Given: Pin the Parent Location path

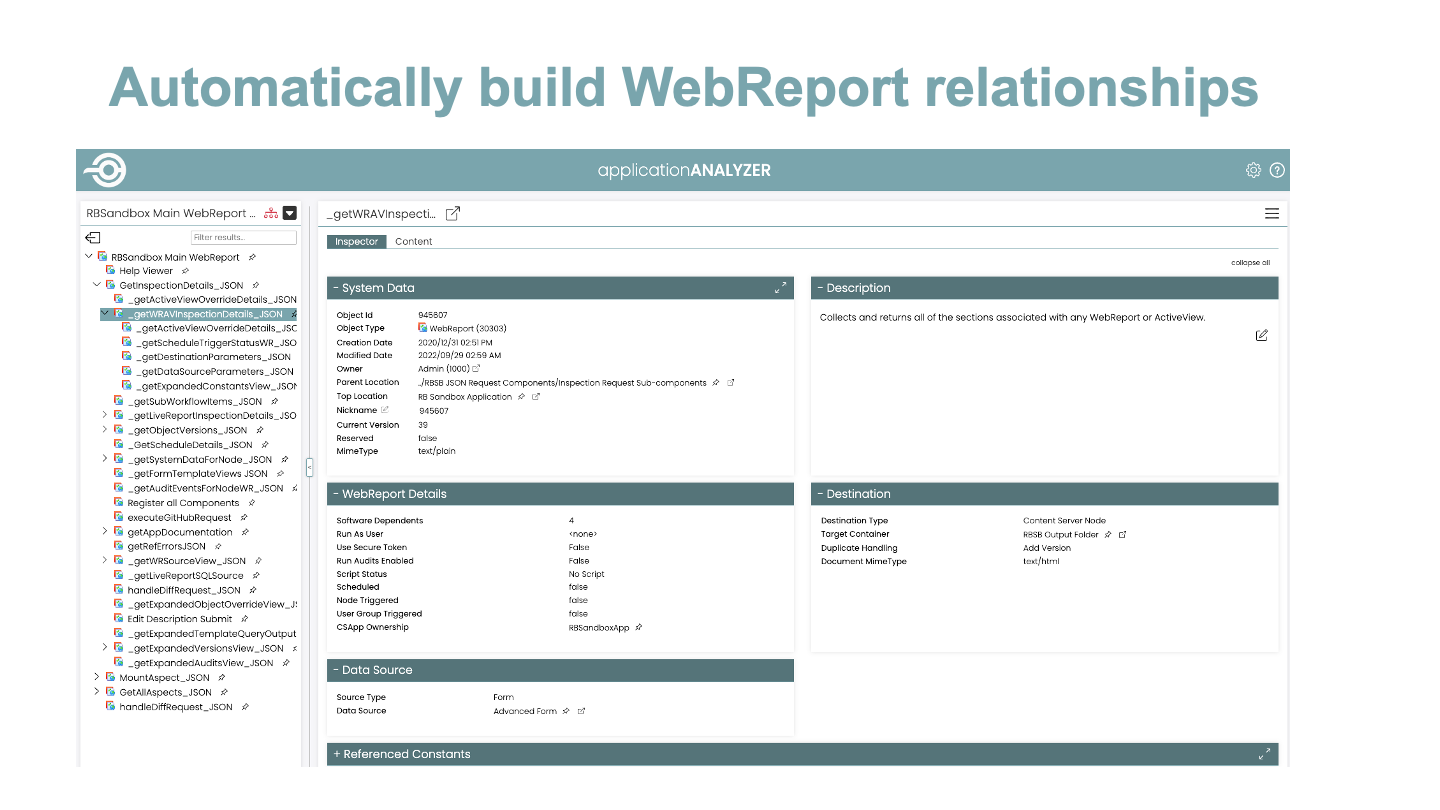Looking at the screenshot, I should (716, 383).
